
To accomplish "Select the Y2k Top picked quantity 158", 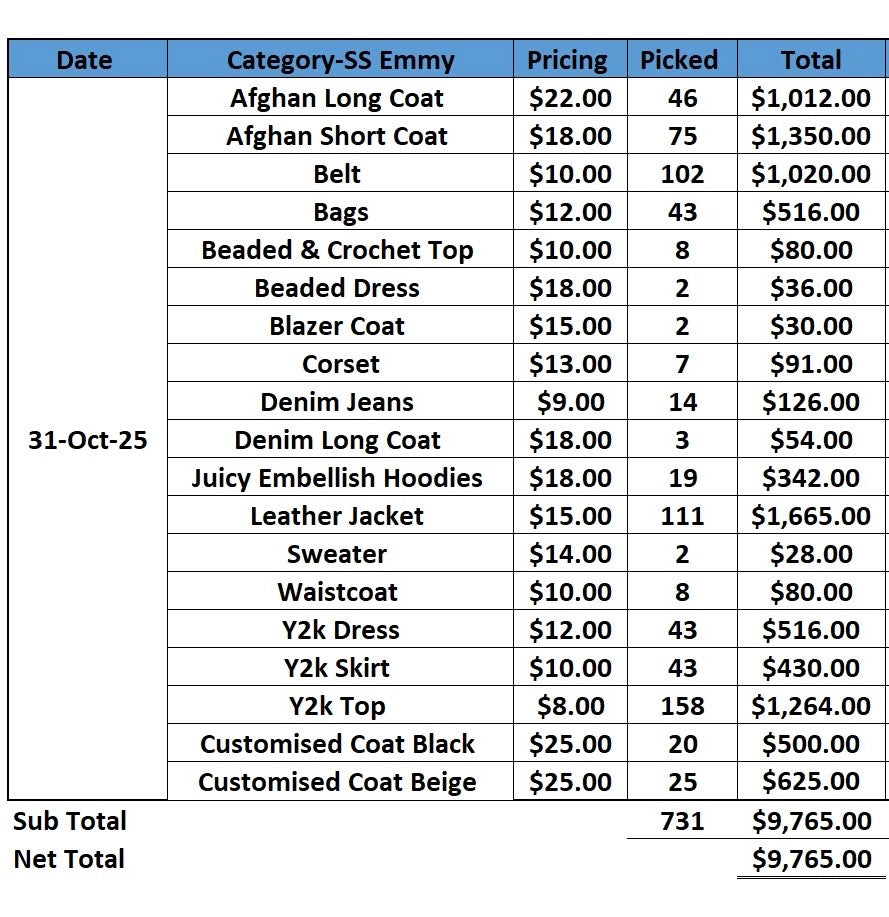I will click(682, 705).
